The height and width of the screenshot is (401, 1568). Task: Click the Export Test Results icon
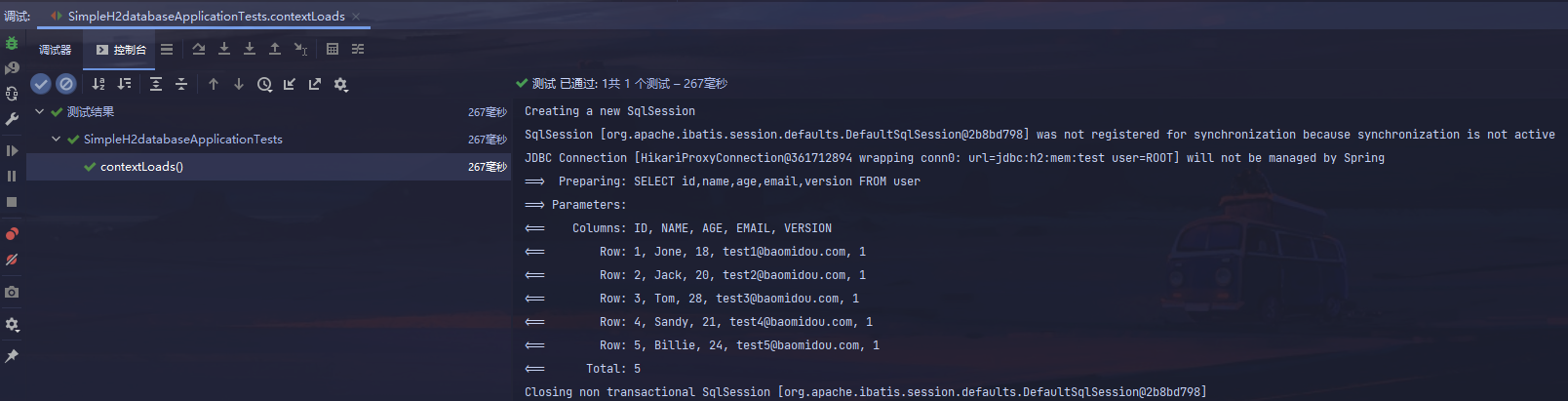pyautogui.click(x=315, y=84)
